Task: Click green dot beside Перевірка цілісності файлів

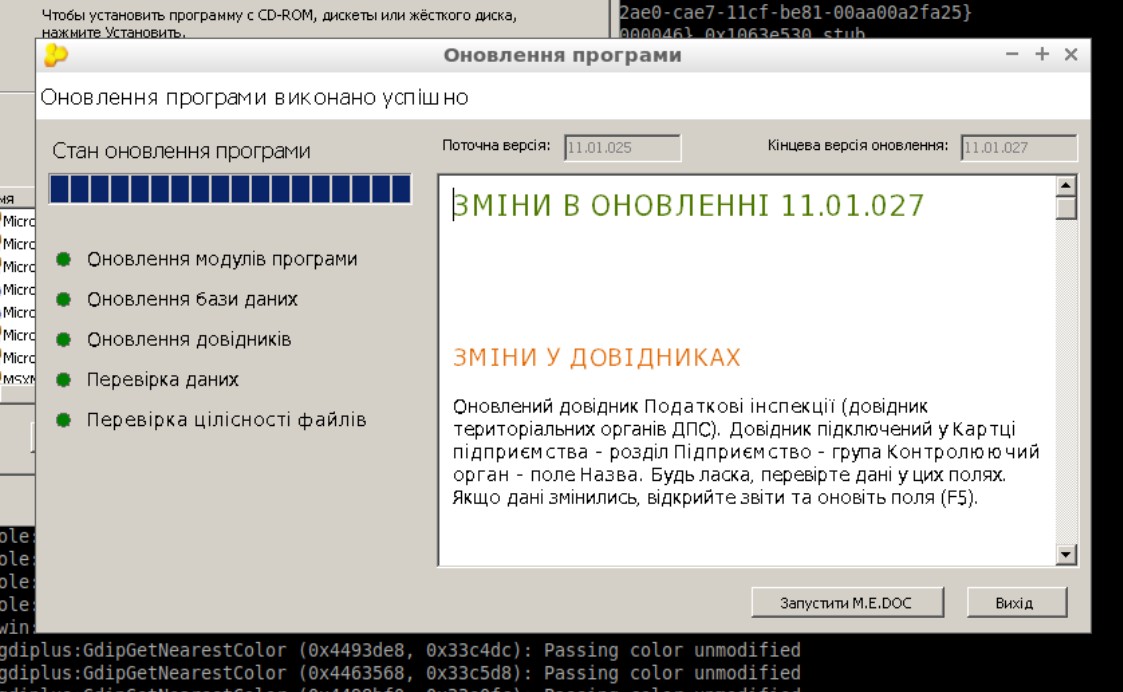Action: coord(64,420)
